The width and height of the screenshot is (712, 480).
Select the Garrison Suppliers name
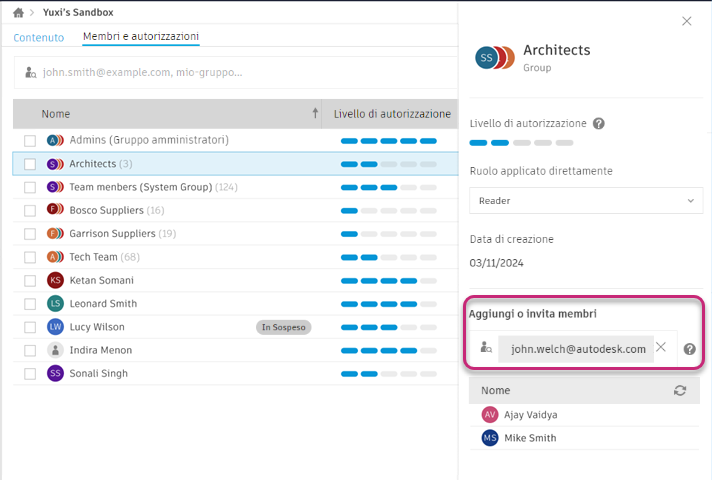[x=112, y=233]
